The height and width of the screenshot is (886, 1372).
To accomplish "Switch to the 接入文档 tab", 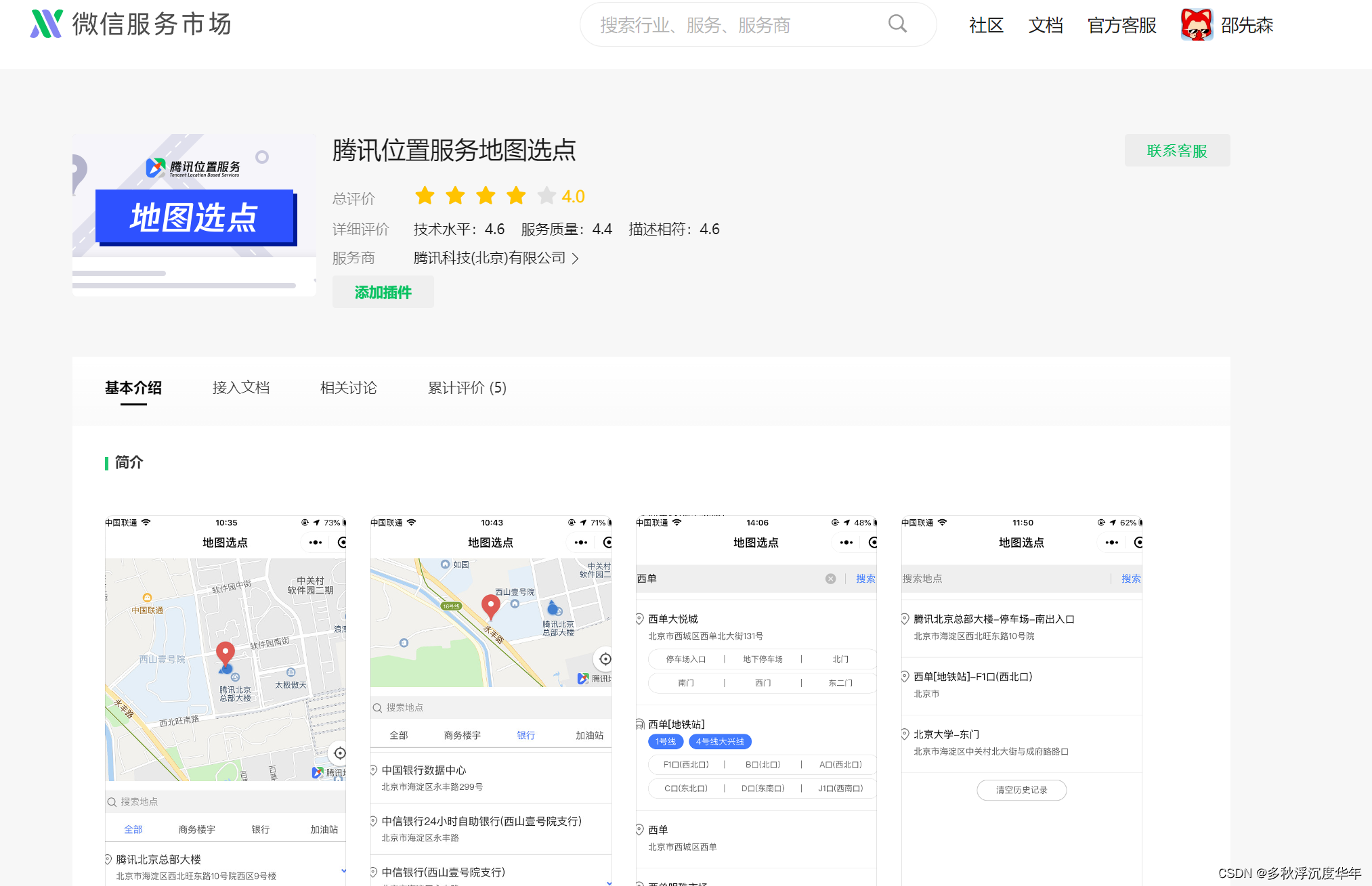I will point(241,388).
